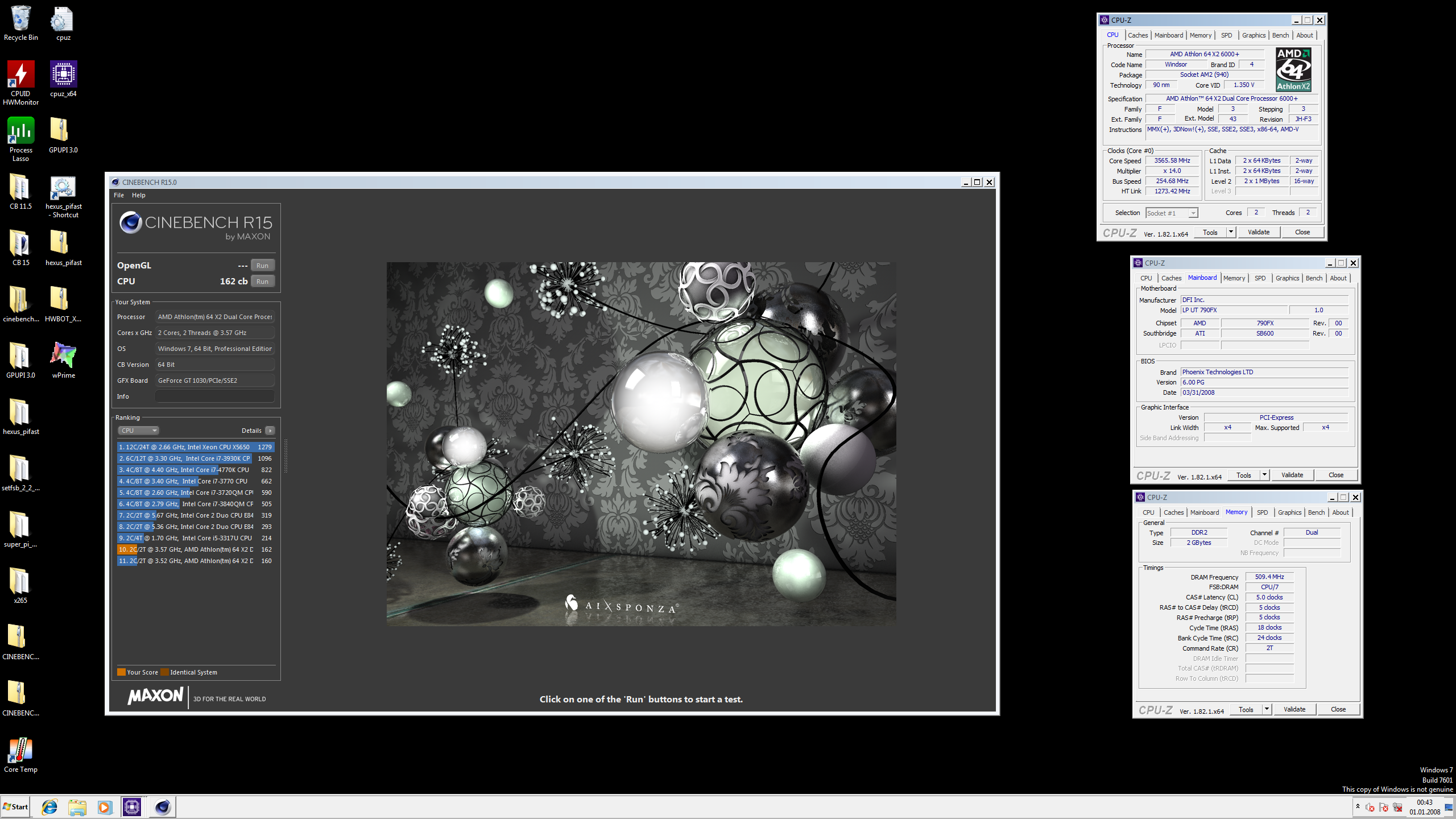1456x819 pixels.
Task: Open GPUPI 3.0 zip archive icon
Action: pos(63,135)
